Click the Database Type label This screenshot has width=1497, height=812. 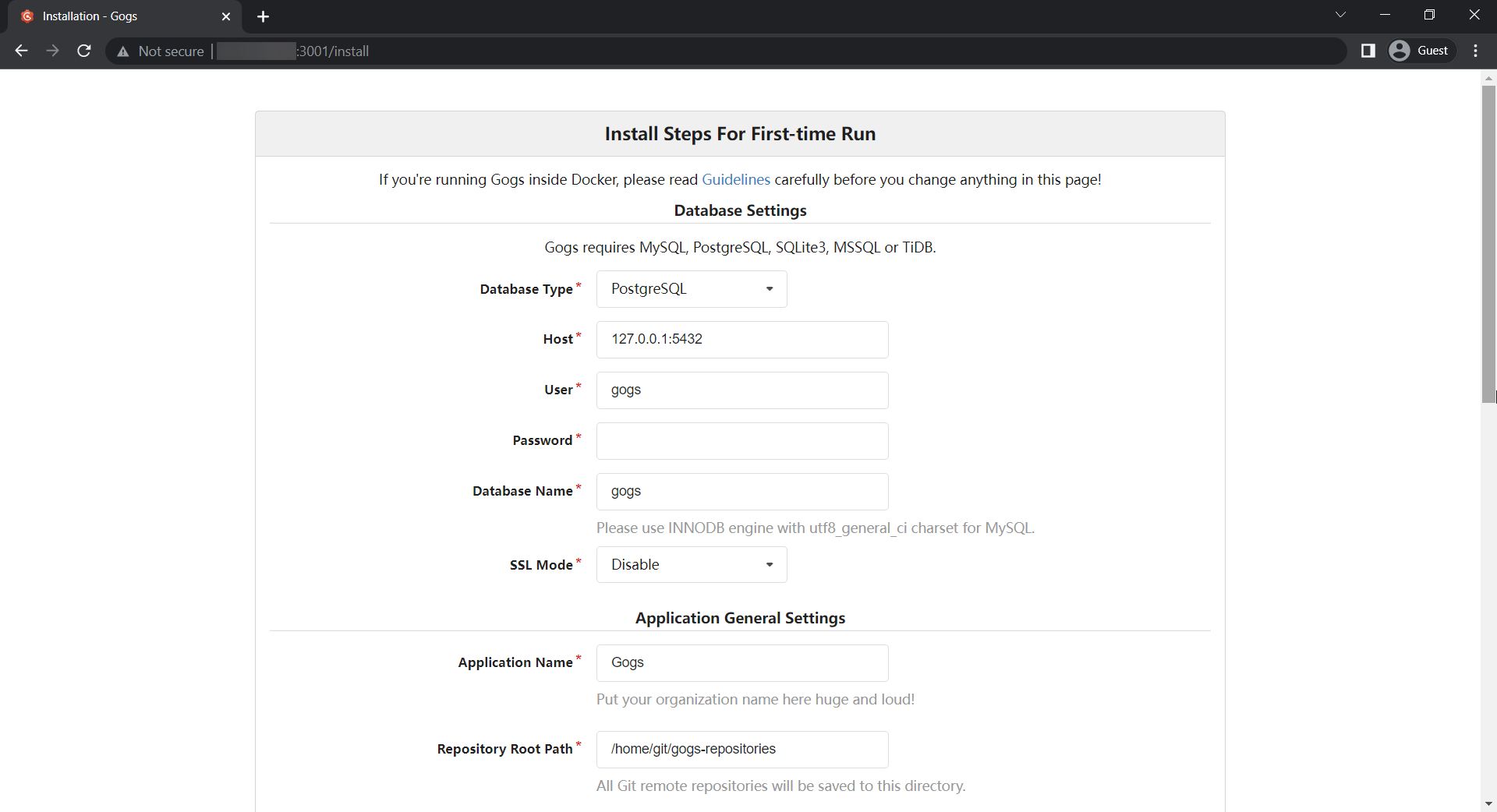click(526, 289)
